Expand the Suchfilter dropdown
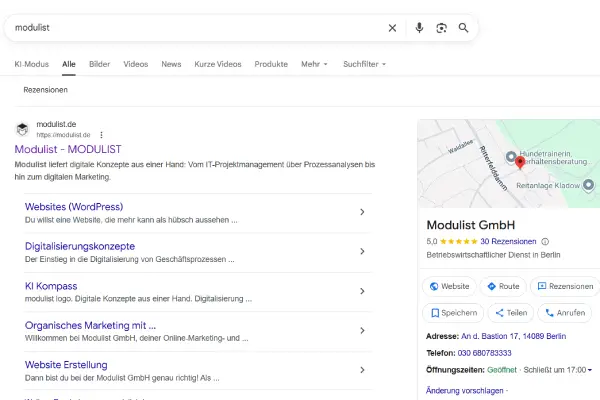The image size is (600, 400). tap(364, 64)
